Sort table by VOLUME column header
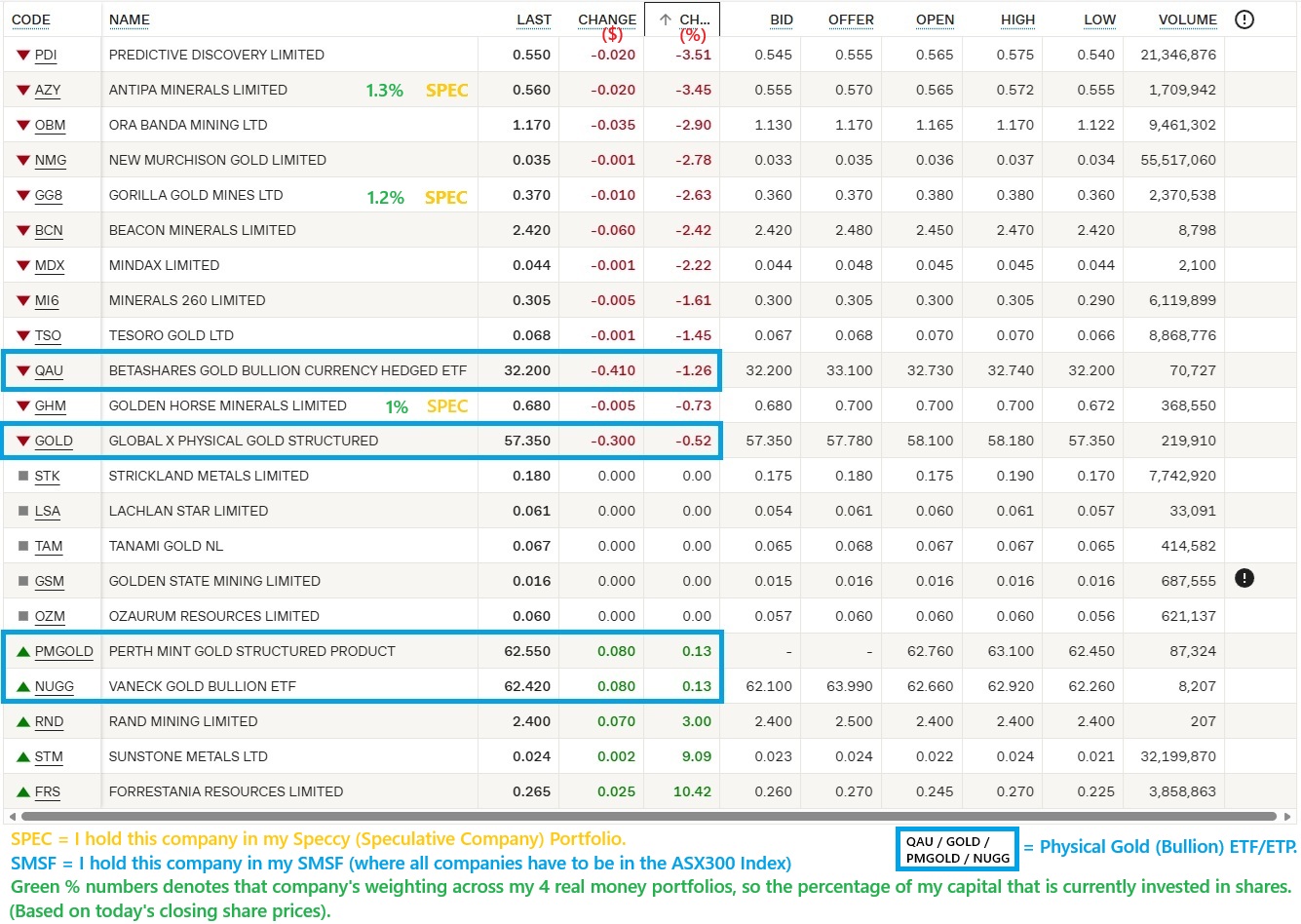 click(1187, 19)
